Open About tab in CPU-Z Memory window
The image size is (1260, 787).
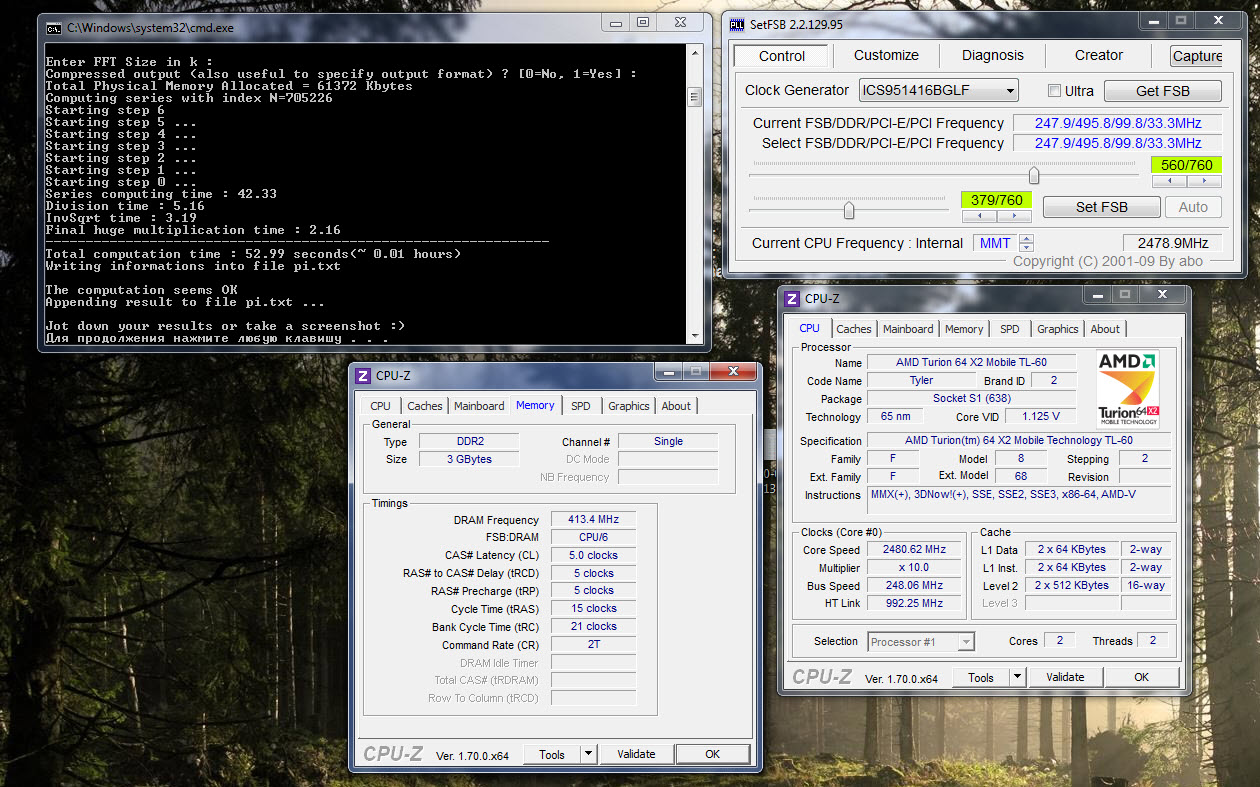click(x=676, y=406)
